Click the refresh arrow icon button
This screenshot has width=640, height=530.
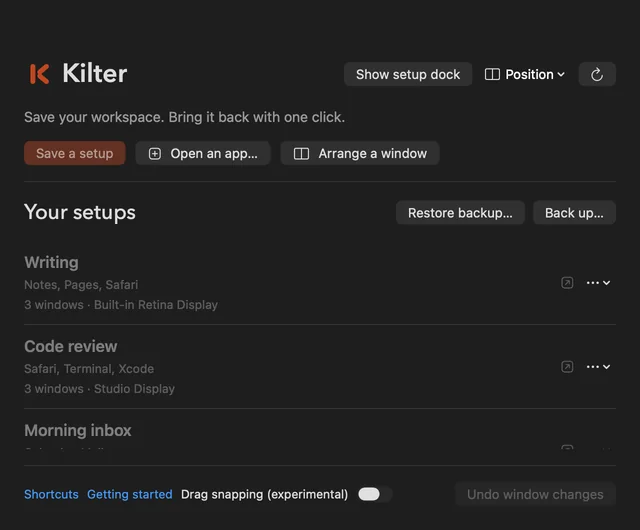(597, 74)
